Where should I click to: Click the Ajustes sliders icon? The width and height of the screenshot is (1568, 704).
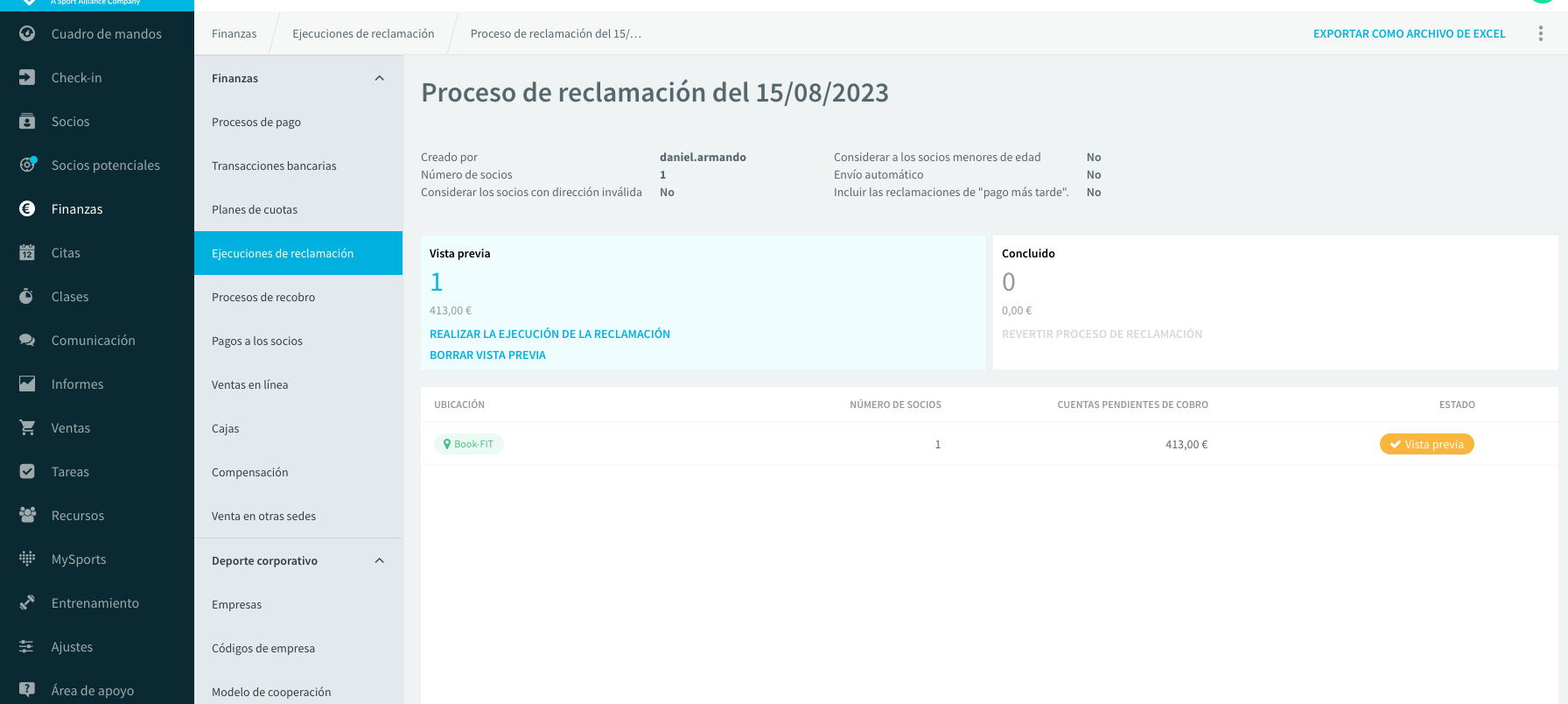[27, 646]
